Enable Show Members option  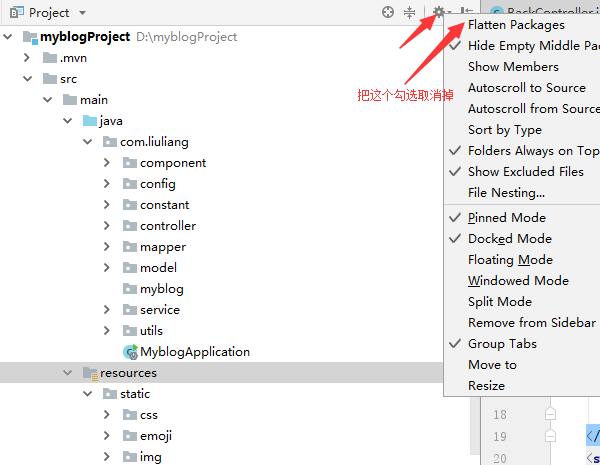(x=522, y=67)
